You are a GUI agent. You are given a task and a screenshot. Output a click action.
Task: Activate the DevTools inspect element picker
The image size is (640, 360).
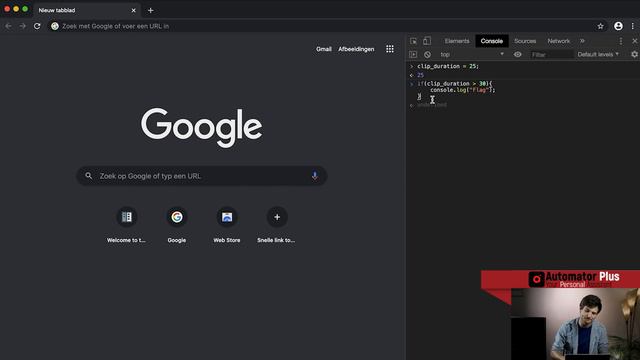[413, 41]
